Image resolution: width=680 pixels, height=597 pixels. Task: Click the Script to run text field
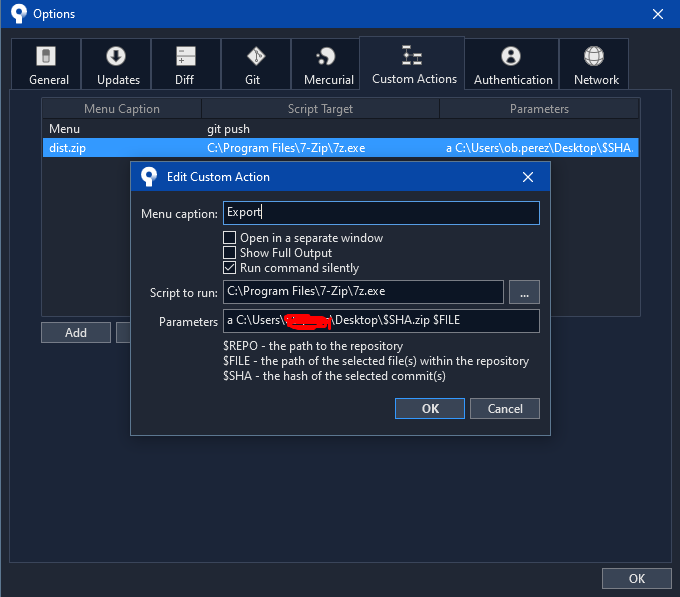pos(363,292)
